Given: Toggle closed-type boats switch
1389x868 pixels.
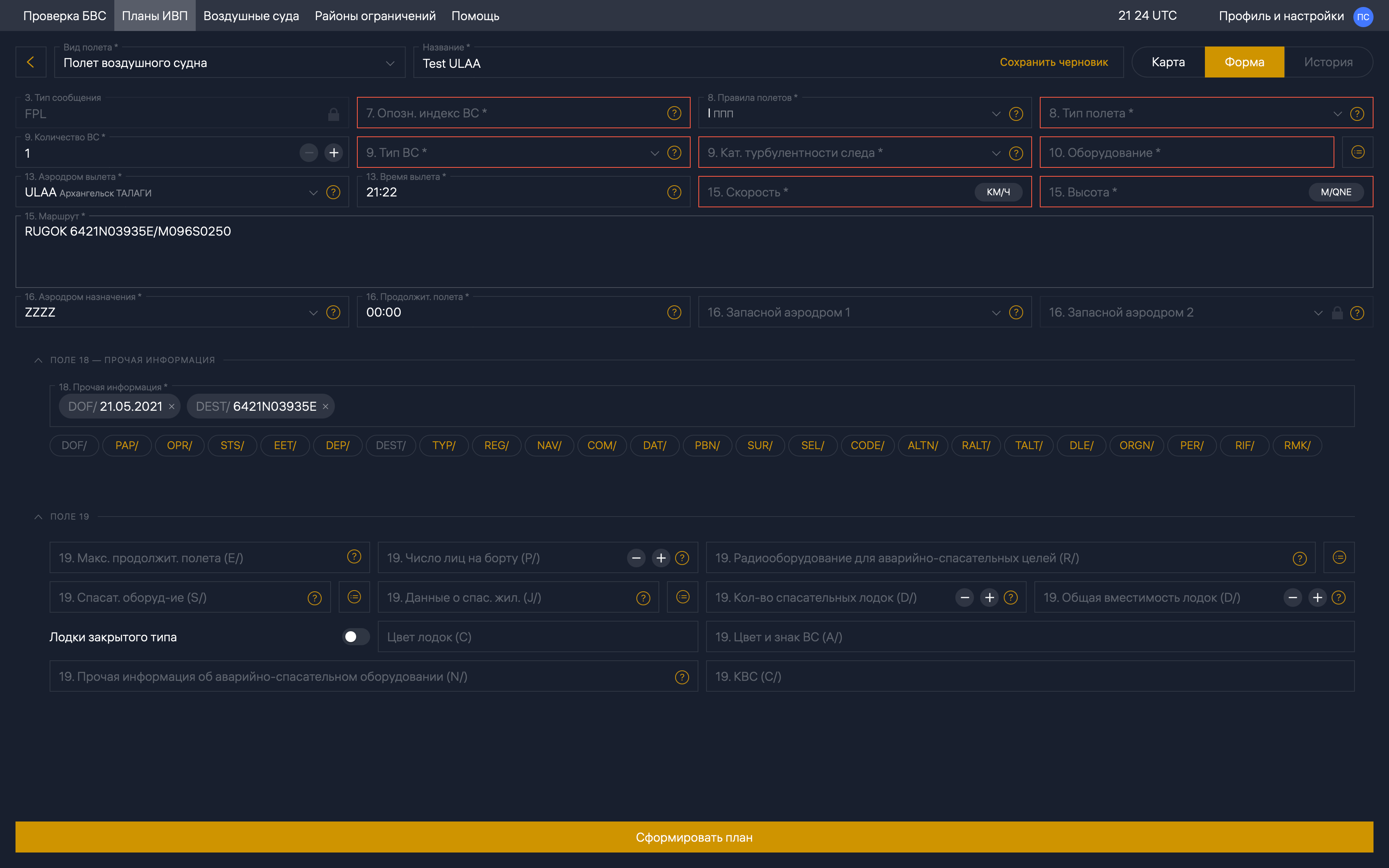Looking at the screenshot, I should pyautogui.click(x=355, y=637).
